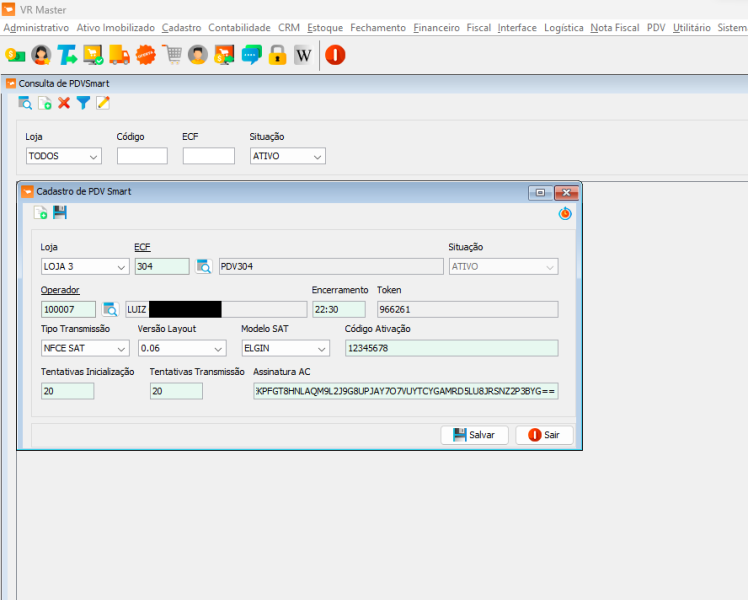Viewport: 748px width, 600px height.
Task: Open the CRM menu
Action: point(289,28)
